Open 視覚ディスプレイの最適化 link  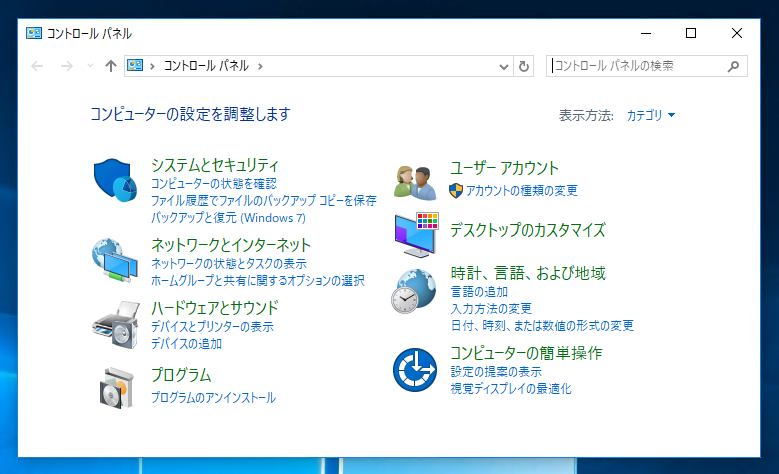511,389
